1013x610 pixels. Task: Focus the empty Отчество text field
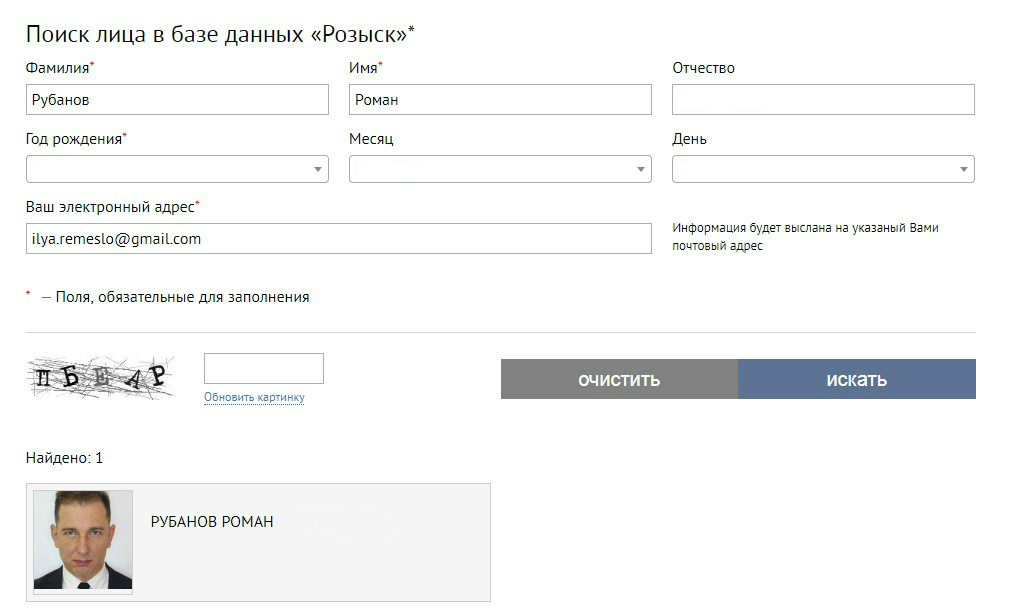[823, 99]
